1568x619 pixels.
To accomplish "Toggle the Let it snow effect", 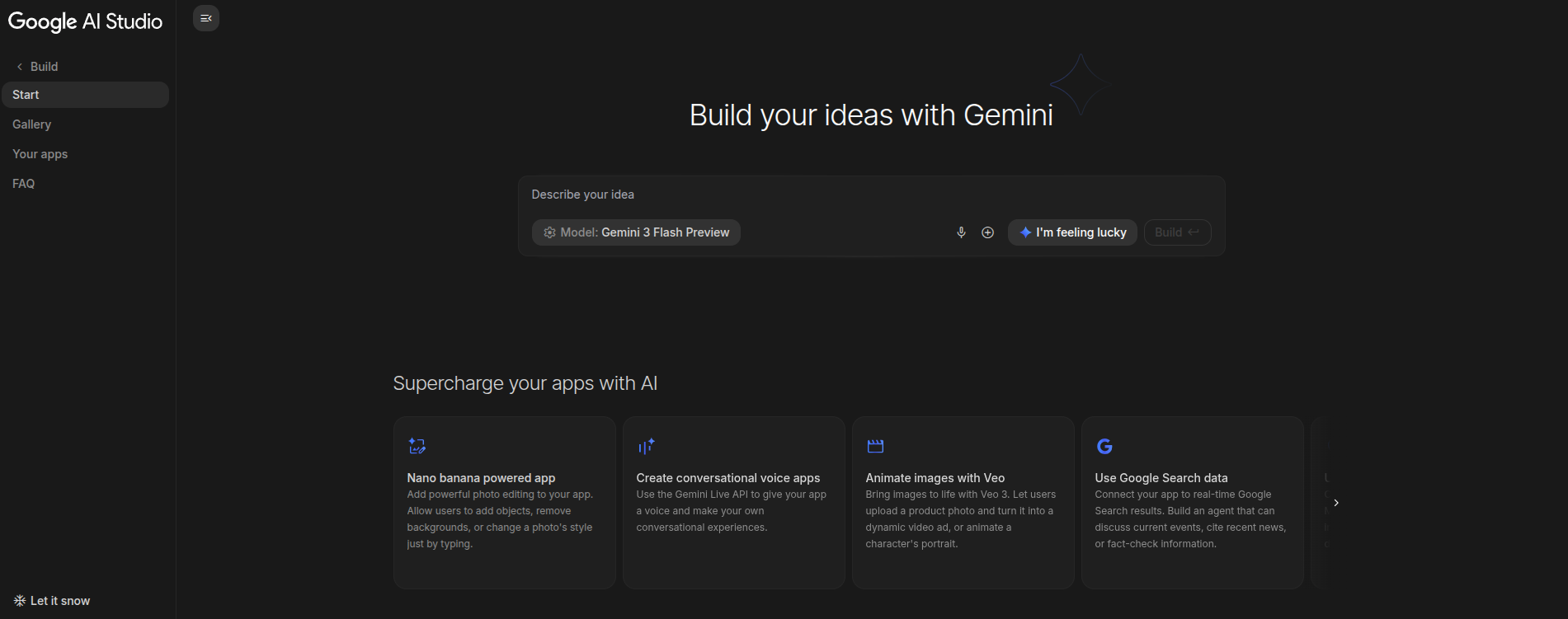I will pyautogui.click(x=60, y=601).
